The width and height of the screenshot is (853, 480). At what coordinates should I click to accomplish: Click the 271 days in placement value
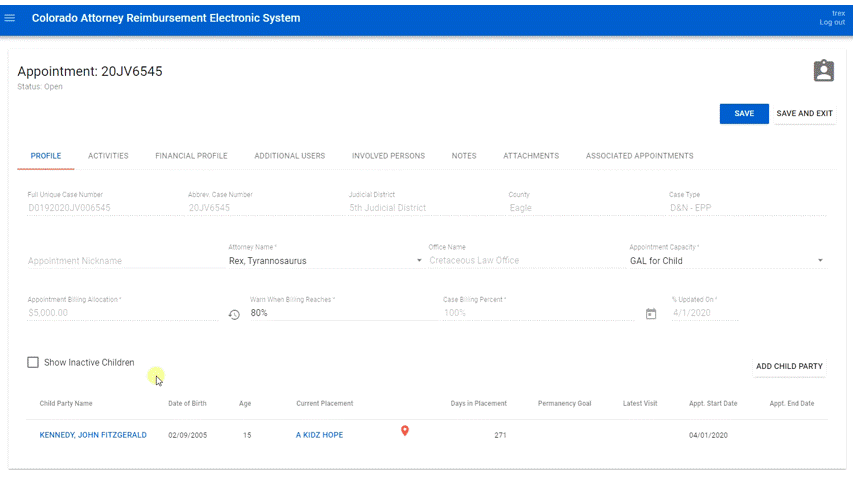tap(500, 435)
